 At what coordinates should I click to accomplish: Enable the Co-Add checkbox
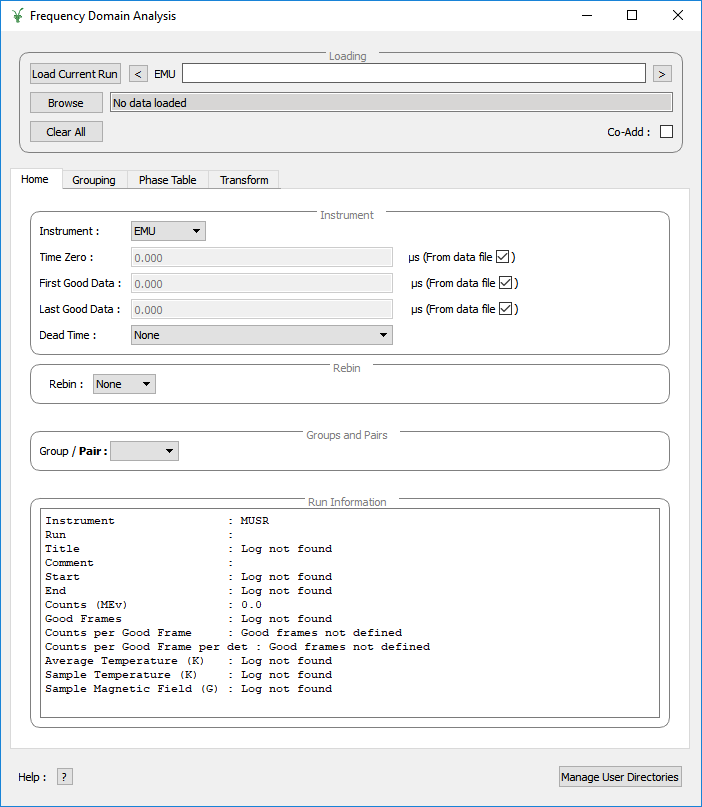(x=666, y=132)
